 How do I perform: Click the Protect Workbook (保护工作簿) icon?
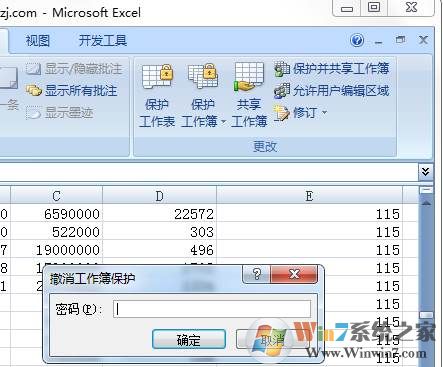point(199,94)
